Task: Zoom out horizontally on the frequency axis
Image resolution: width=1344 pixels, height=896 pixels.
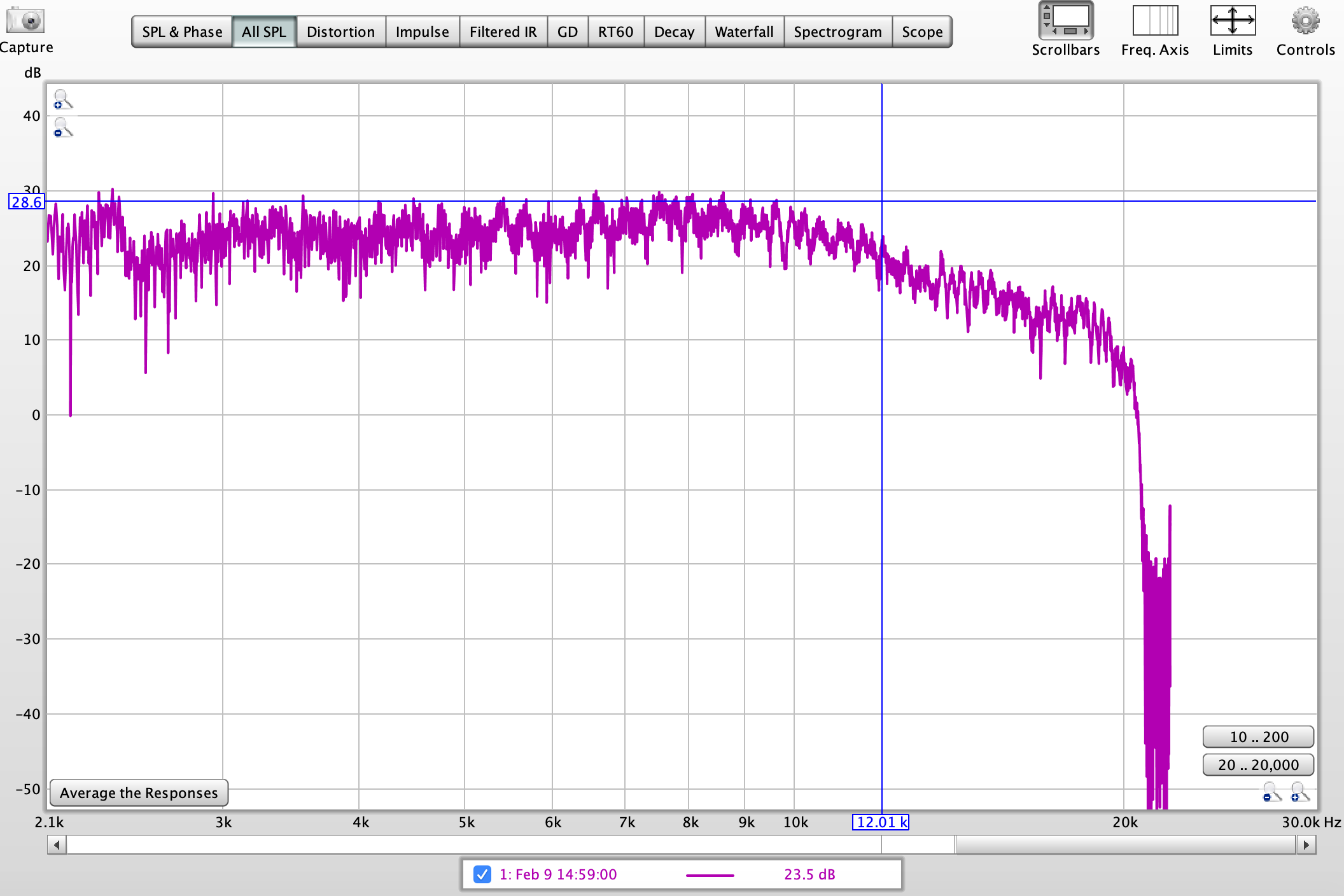Action: (1271, 792)
